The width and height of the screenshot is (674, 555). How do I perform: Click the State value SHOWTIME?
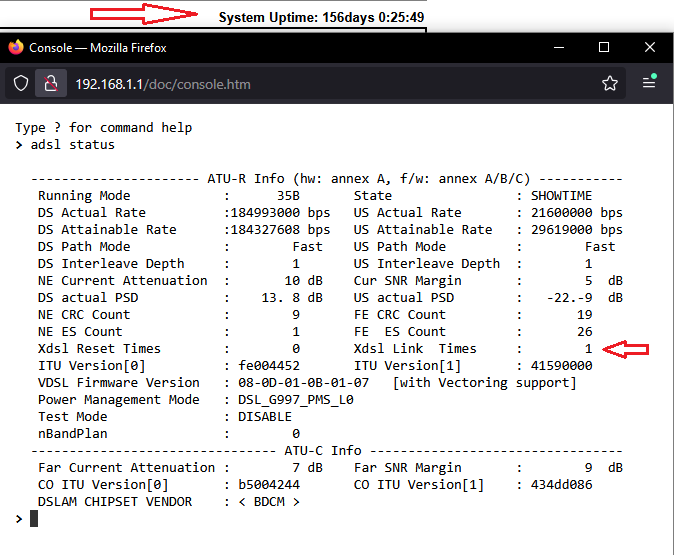point(561,196)
